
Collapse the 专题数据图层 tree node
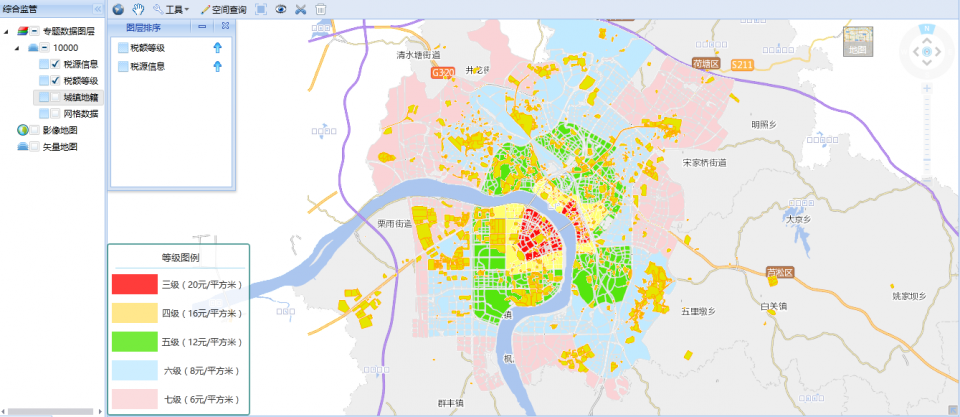[7, 31]
